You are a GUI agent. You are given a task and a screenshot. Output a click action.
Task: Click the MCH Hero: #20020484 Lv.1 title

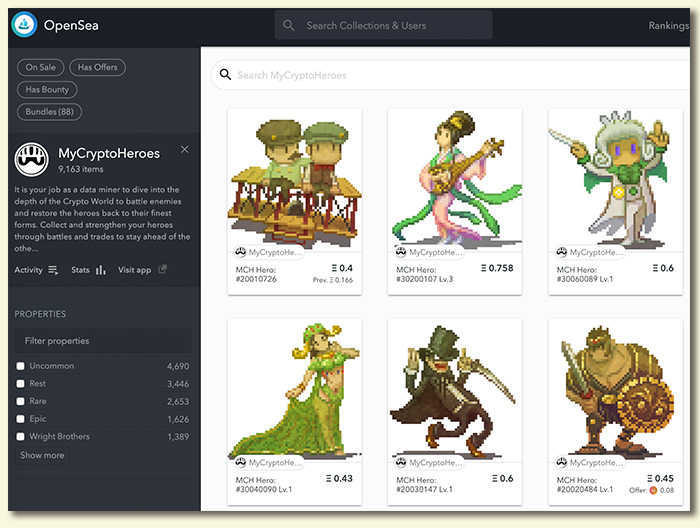pyautogui.click(x=584, y=485)
